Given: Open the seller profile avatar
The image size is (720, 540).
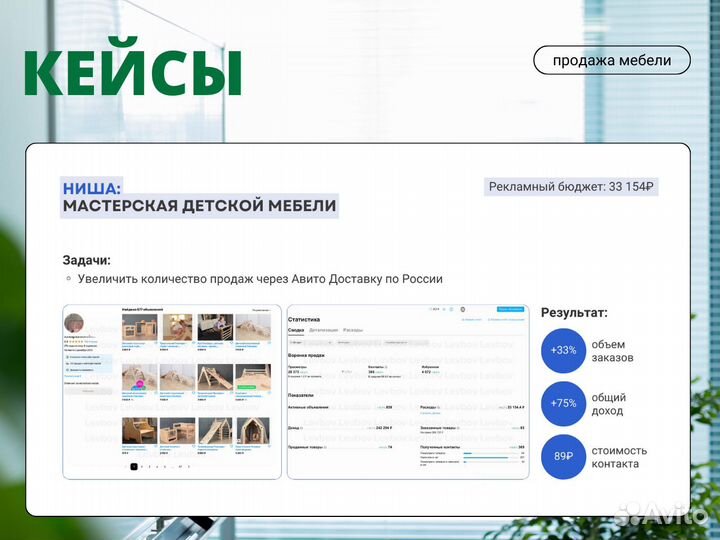Looking at the screenshot, I should [x=74, y=323].
